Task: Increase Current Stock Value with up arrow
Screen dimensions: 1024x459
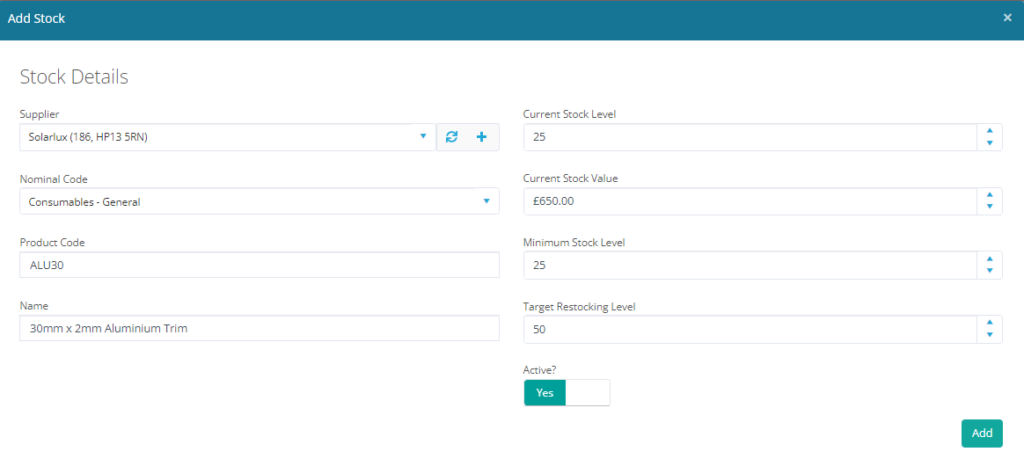Action: [x=989, y=195]
